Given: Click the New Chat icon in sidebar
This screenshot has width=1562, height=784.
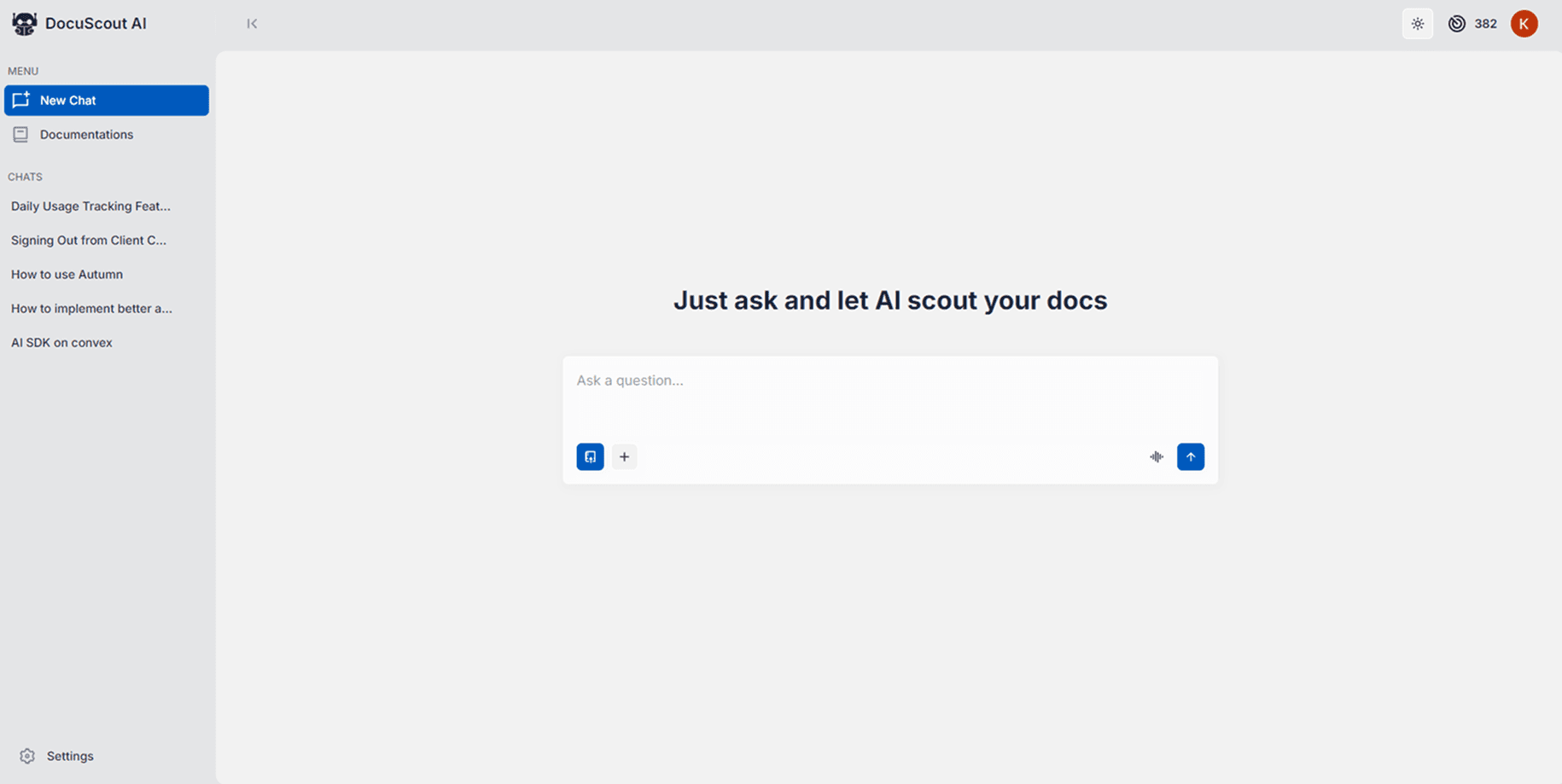Looking at the screenshot, I should tap(21, 100).
